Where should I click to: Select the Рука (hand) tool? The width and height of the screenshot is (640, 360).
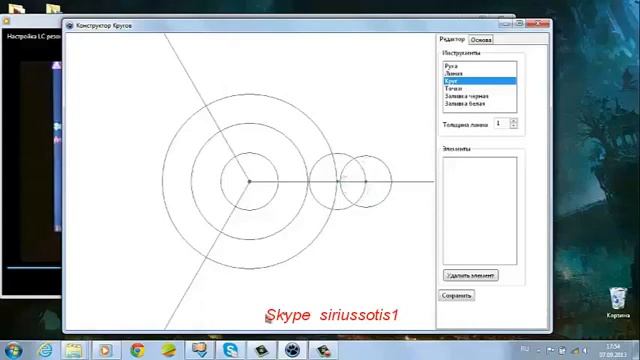(480, 66)
